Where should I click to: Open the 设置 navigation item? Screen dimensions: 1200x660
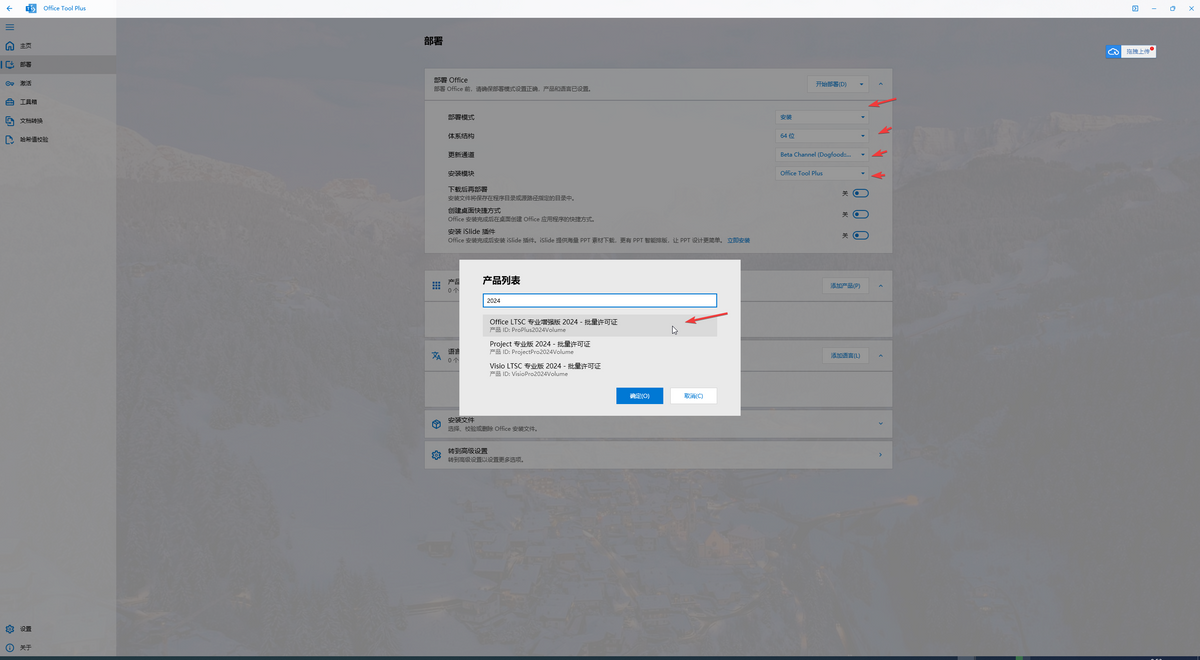pyautogui.click(x=58, y=629)
